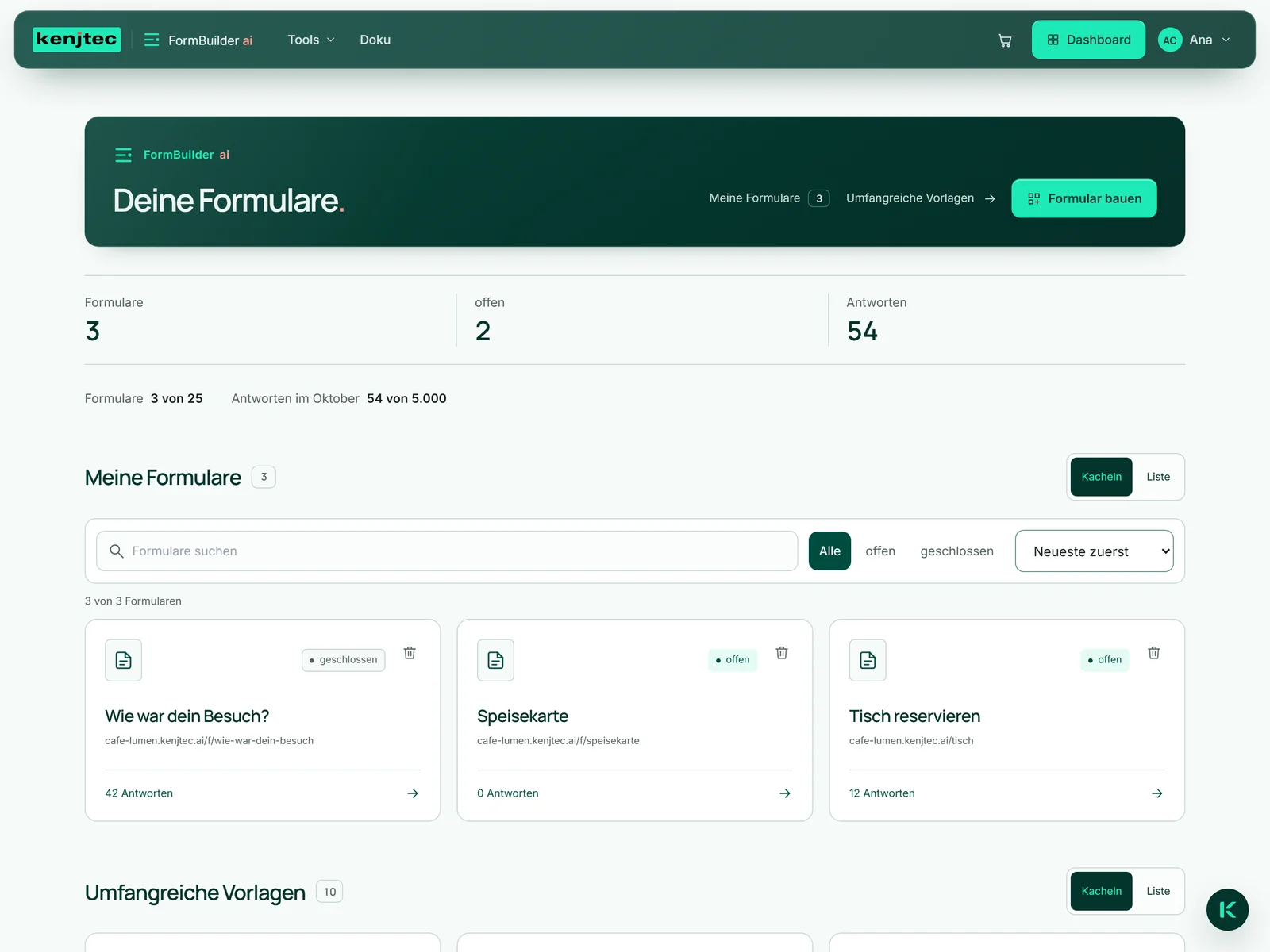Expand the Tools menu

pyautogui.click(x=311, y=40)
